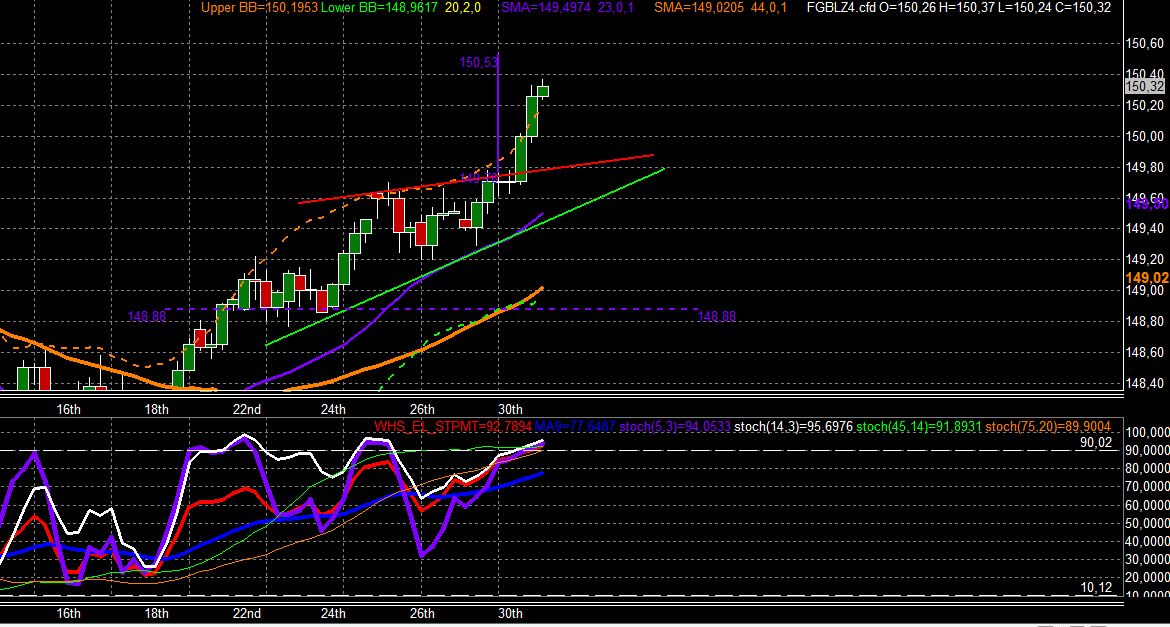1170x627 pixels.
Task: Click the 40,0000 stochastic axis value
Action: 1146,541
